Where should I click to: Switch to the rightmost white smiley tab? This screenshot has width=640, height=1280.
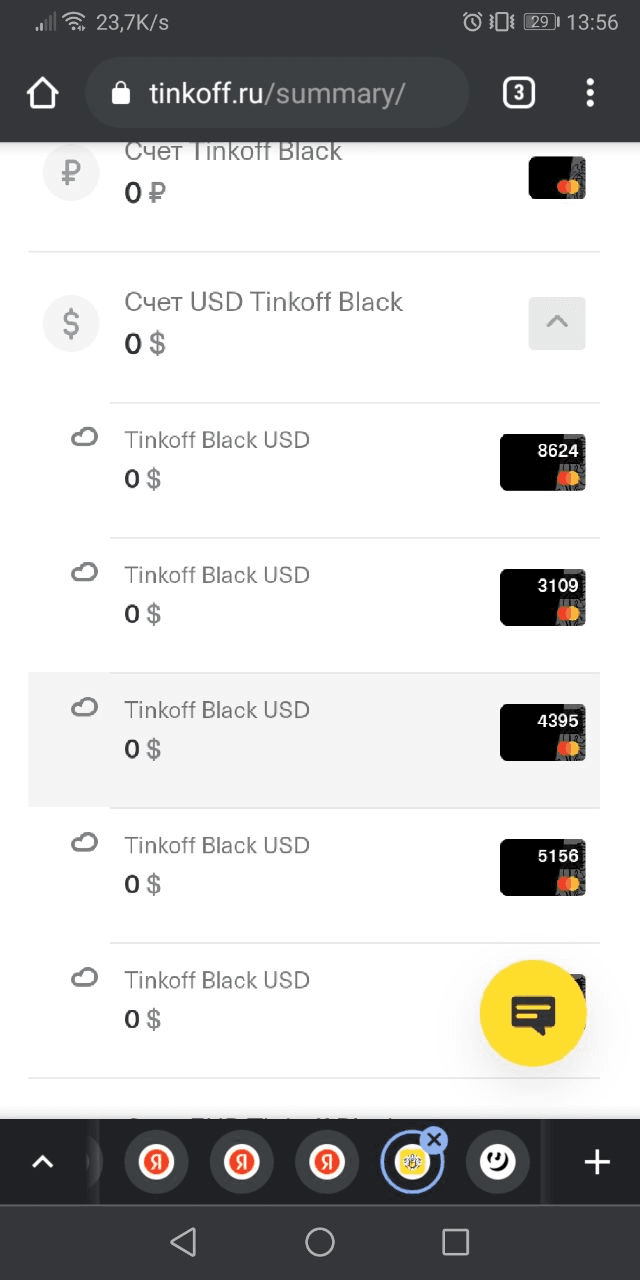click(x=497, y=1162)
